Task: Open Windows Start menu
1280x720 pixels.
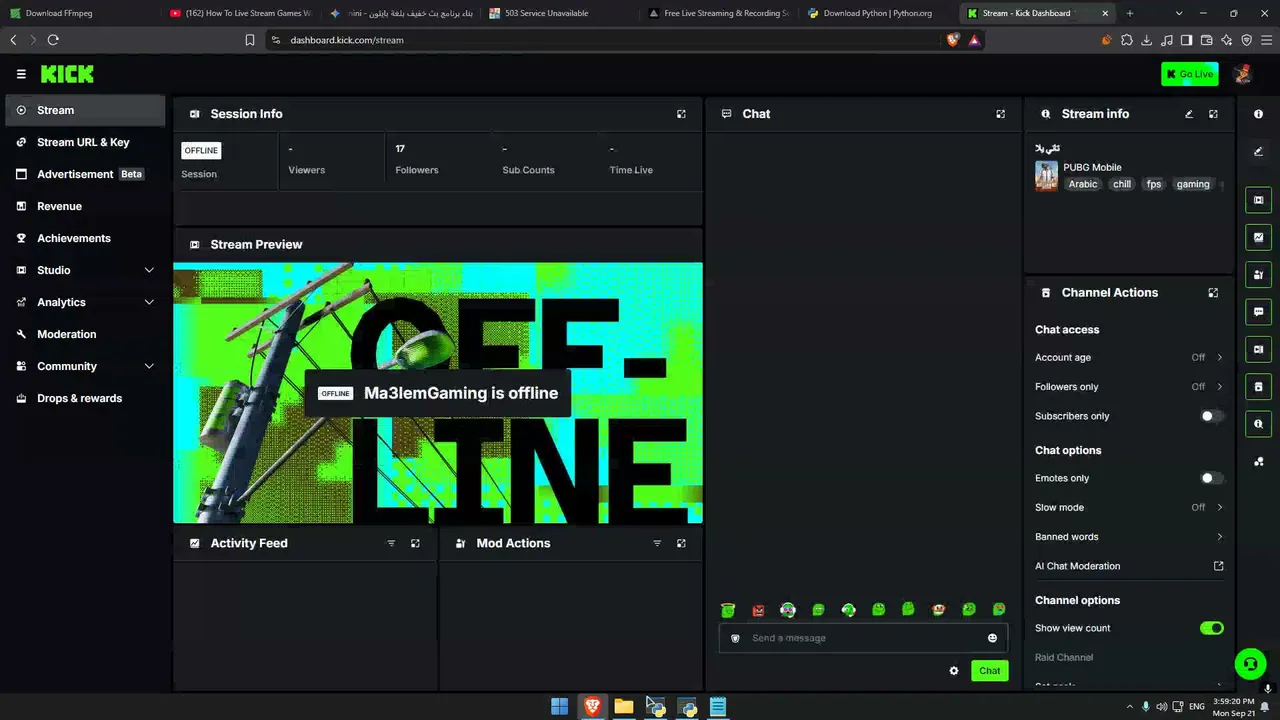Action: pyautogui.click(x=560, y=707)
